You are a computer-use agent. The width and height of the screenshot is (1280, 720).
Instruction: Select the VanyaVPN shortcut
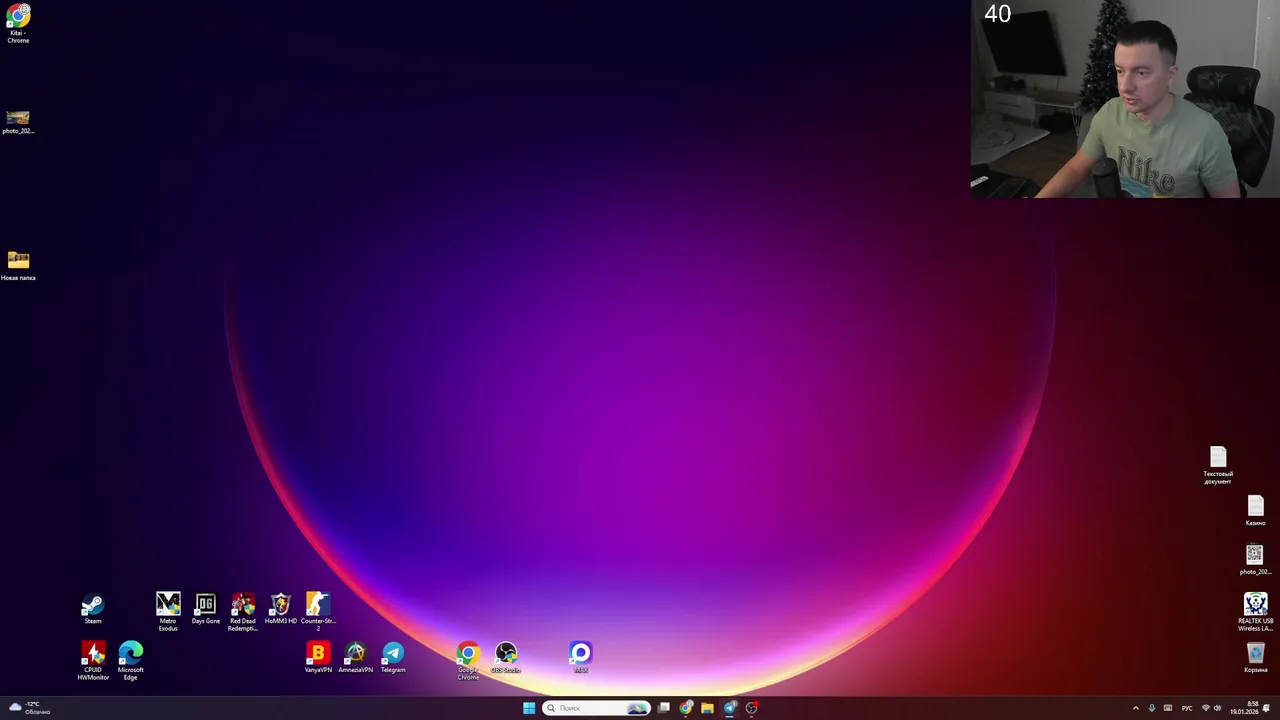(x=318, y=658)
